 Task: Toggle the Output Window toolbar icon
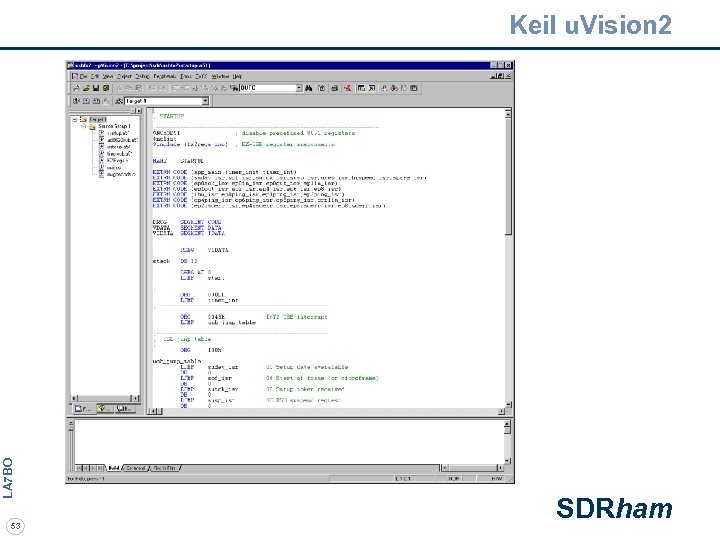pyautogui.click(x=372, y=88)
